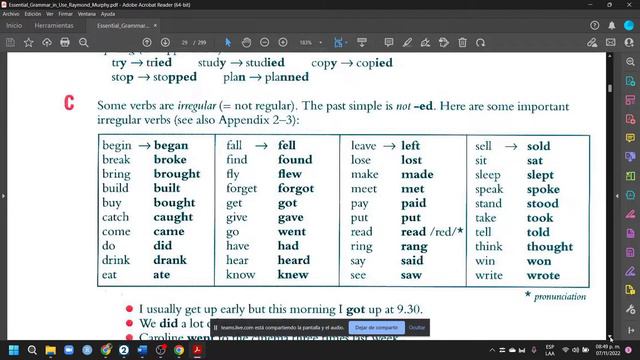Add a comment note

[389, 42]
